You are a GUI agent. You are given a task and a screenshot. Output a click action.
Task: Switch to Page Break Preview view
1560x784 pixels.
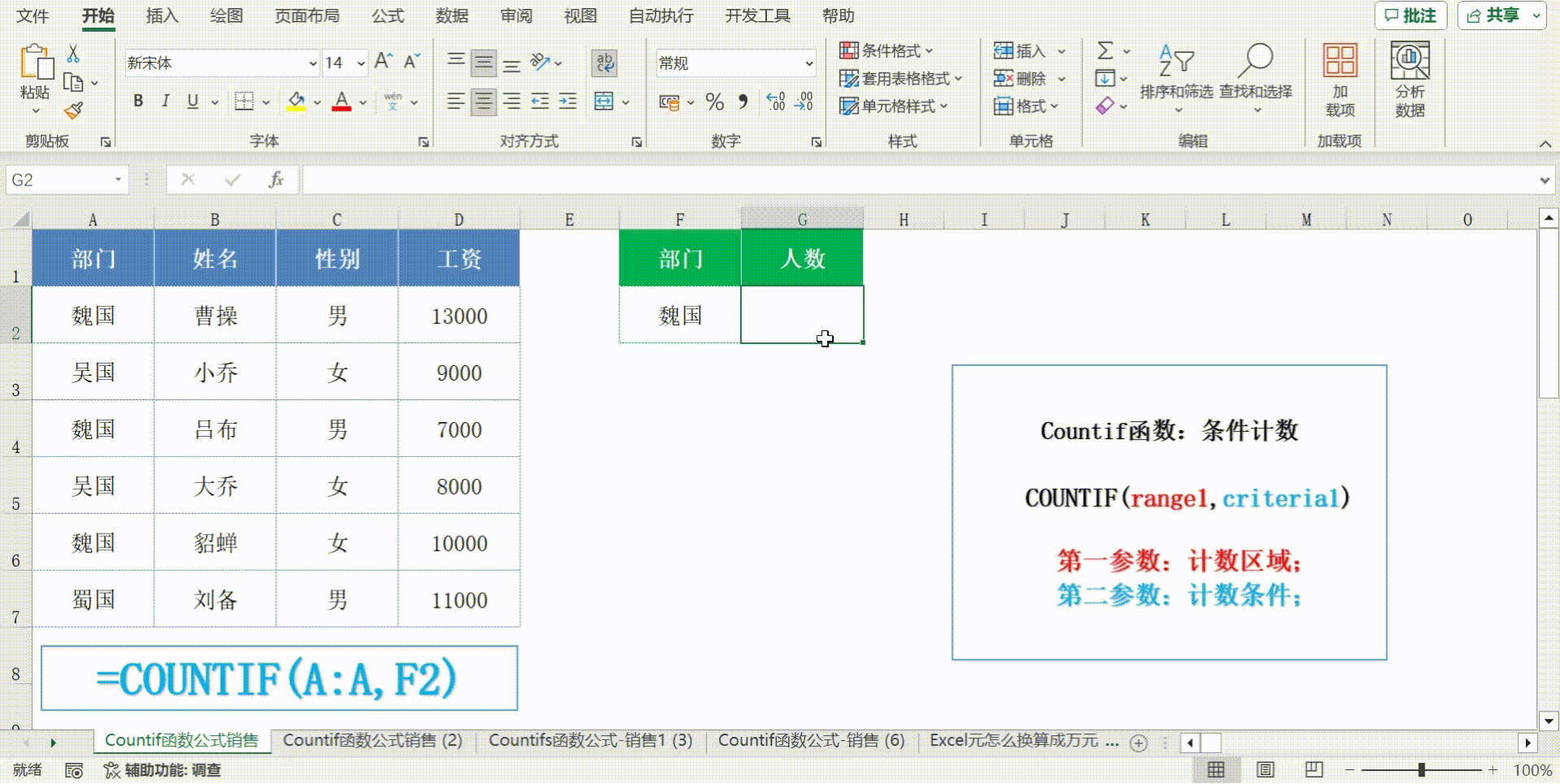tap(1314, 769)
